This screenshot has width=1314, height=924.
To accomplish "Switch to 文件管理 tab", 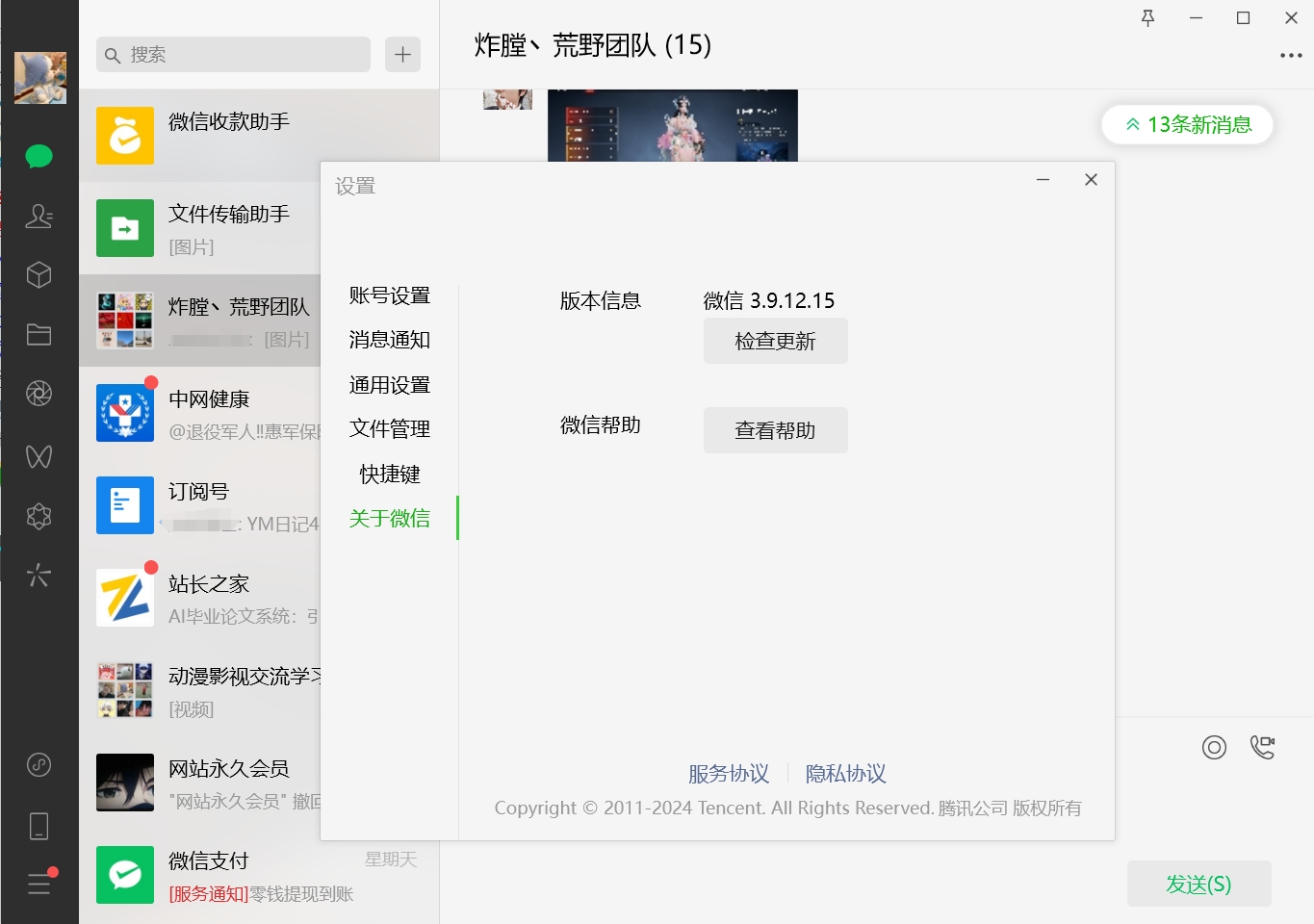I will (x=390, y=428).
